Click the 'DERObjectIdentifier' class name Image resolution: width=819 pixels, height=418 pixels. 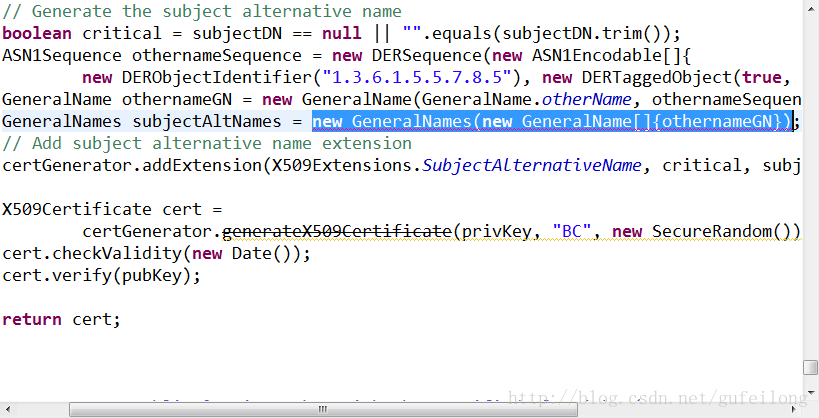click(217, 77)
